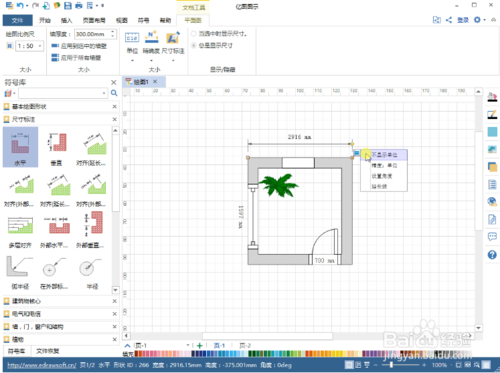The width and height of the screenshot is (500, 373).
Task: Open the settings gear near 登录
Action: [478, 20]
